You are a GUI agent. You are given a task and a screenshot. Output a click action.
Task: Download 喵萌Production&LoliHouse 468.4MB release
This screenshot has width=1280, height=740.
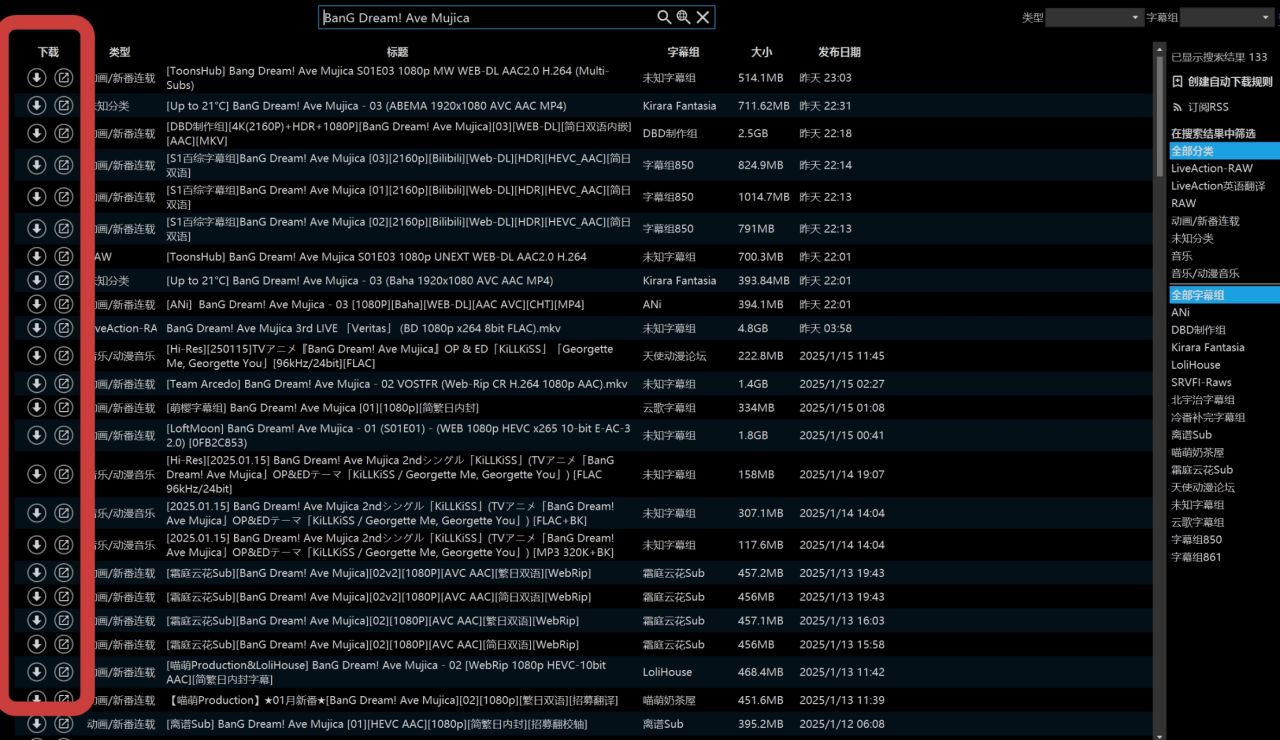[37, 672]
